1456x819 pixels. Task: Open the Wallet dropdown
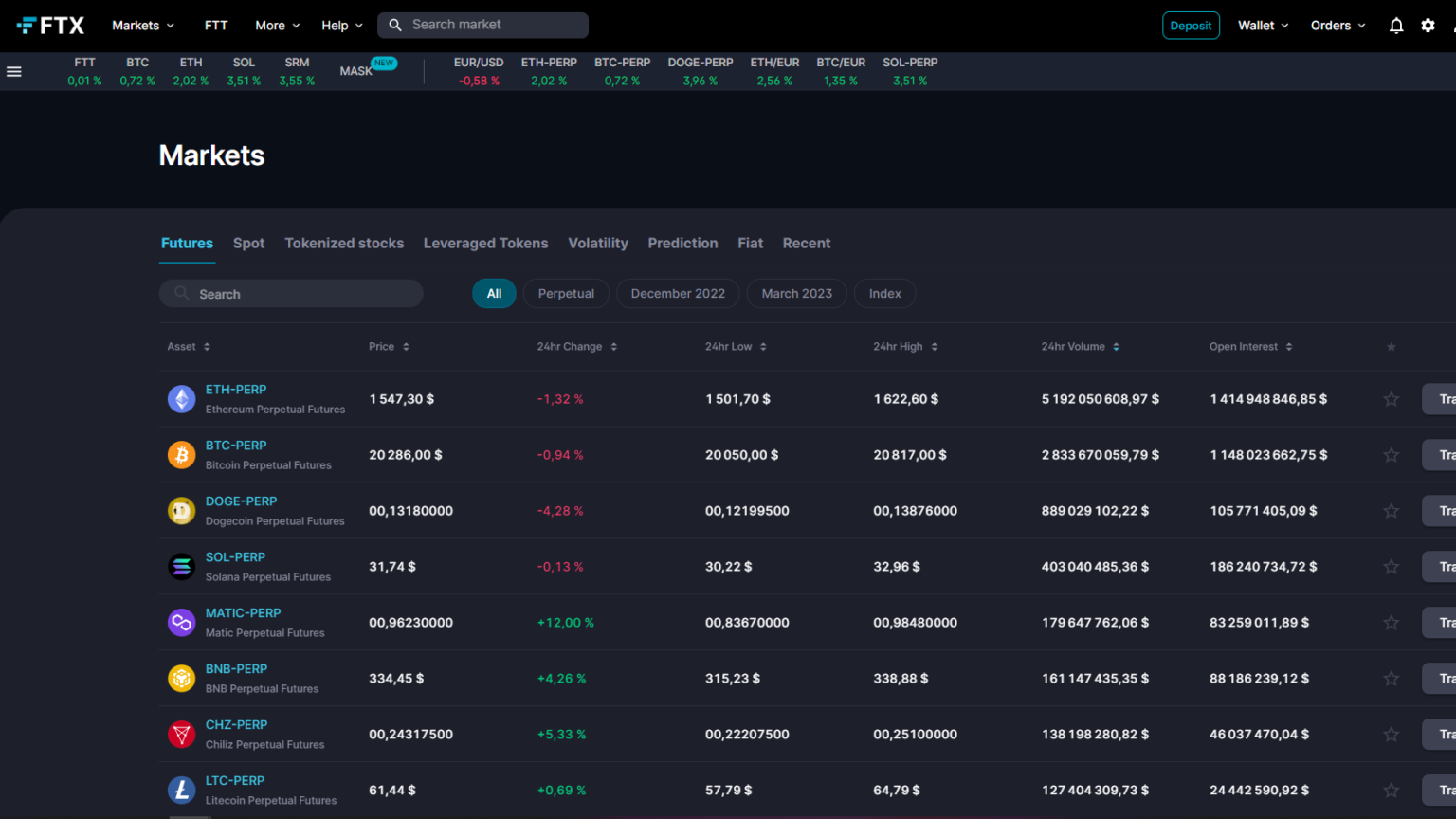[x=1262, y=26]
